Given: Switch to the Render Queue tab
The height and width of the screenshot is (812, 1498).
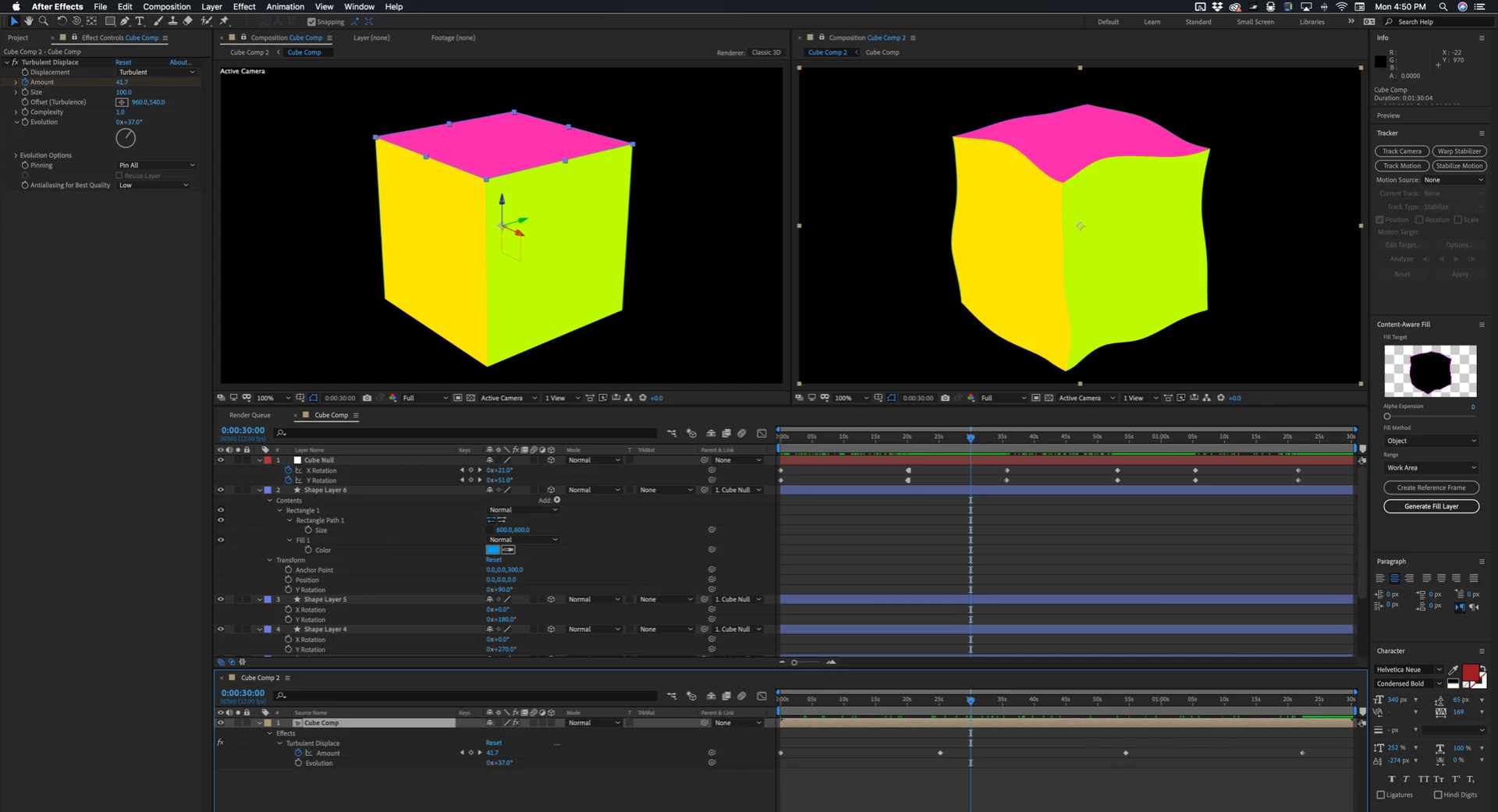Looking at the screenshot, I should click(250, 415).
